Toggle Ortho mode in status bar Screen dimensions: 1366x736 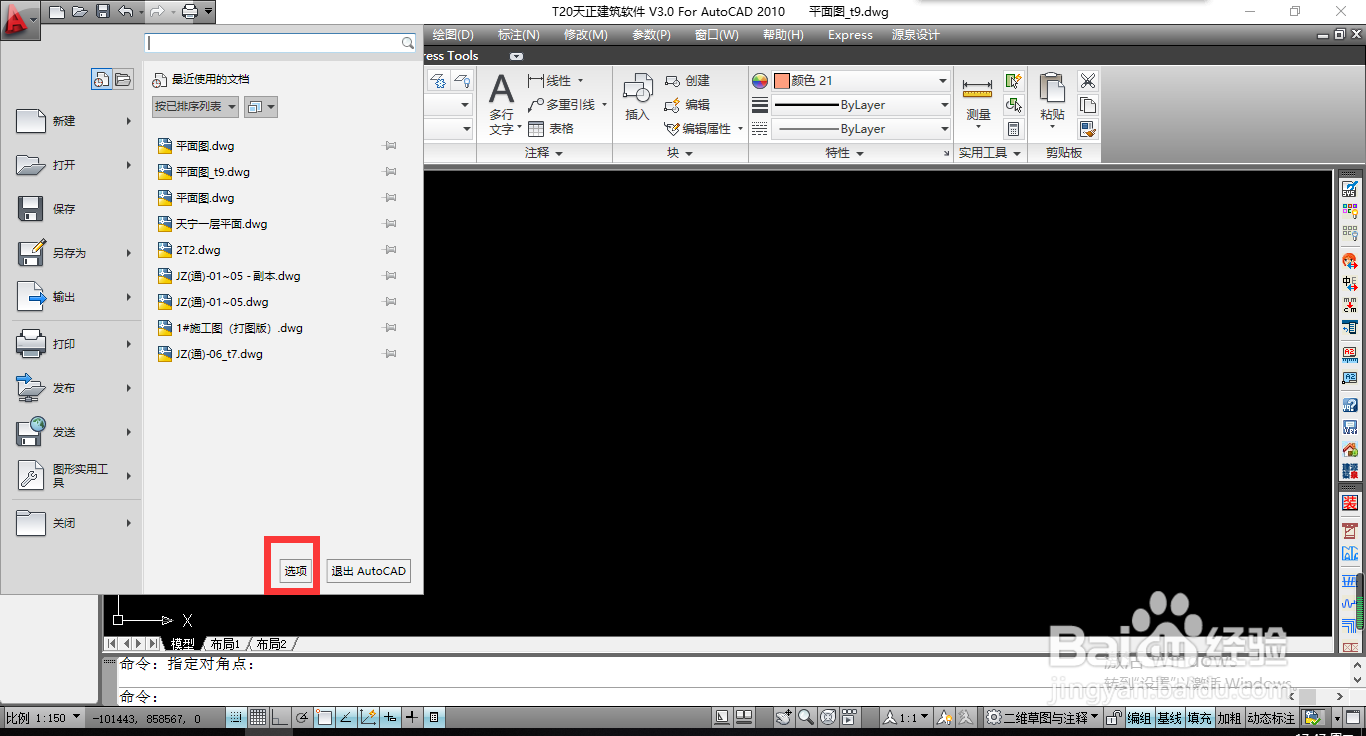coord(280,718)
